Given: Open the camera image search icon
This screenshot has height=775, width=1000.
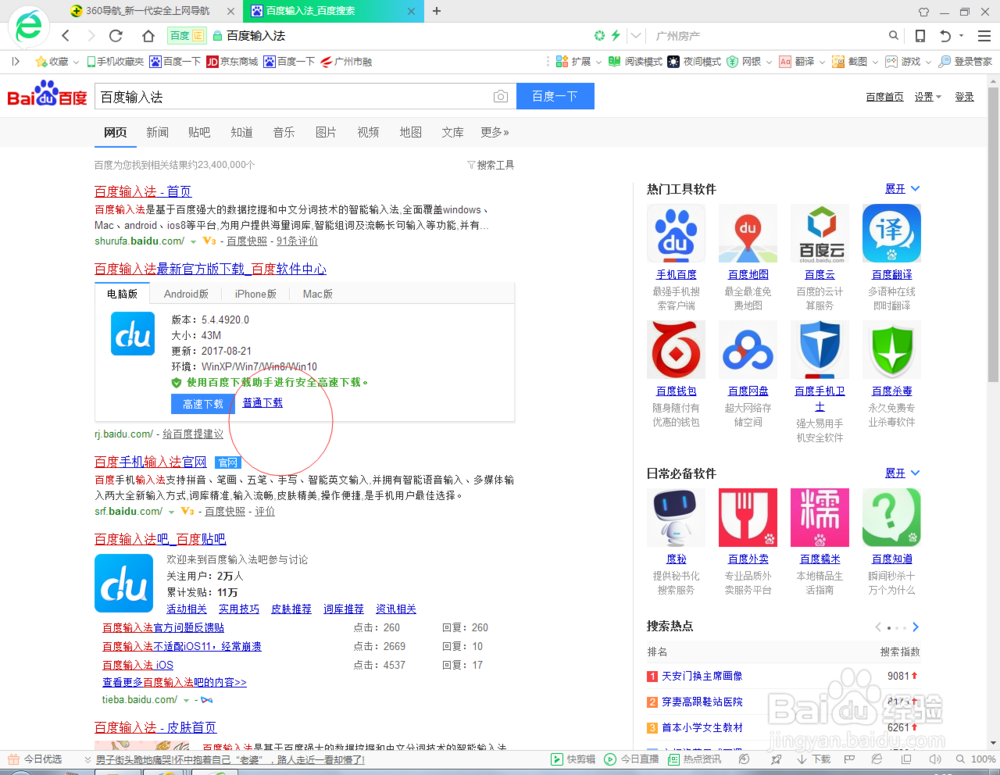Looking at the screenshot, I should click(501, 96).
